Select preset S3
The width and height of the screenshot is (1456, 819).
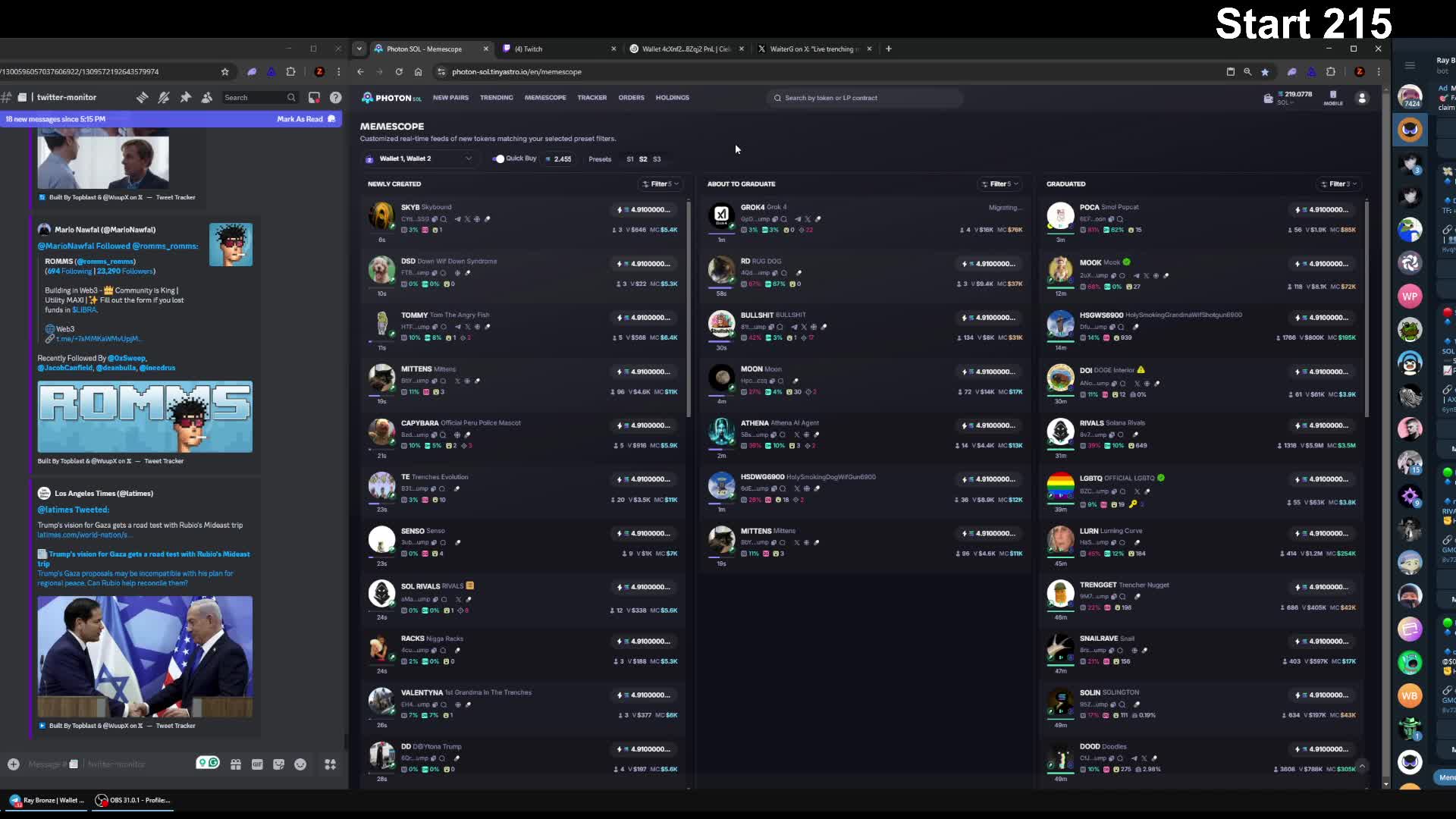[x=657, y=159]
